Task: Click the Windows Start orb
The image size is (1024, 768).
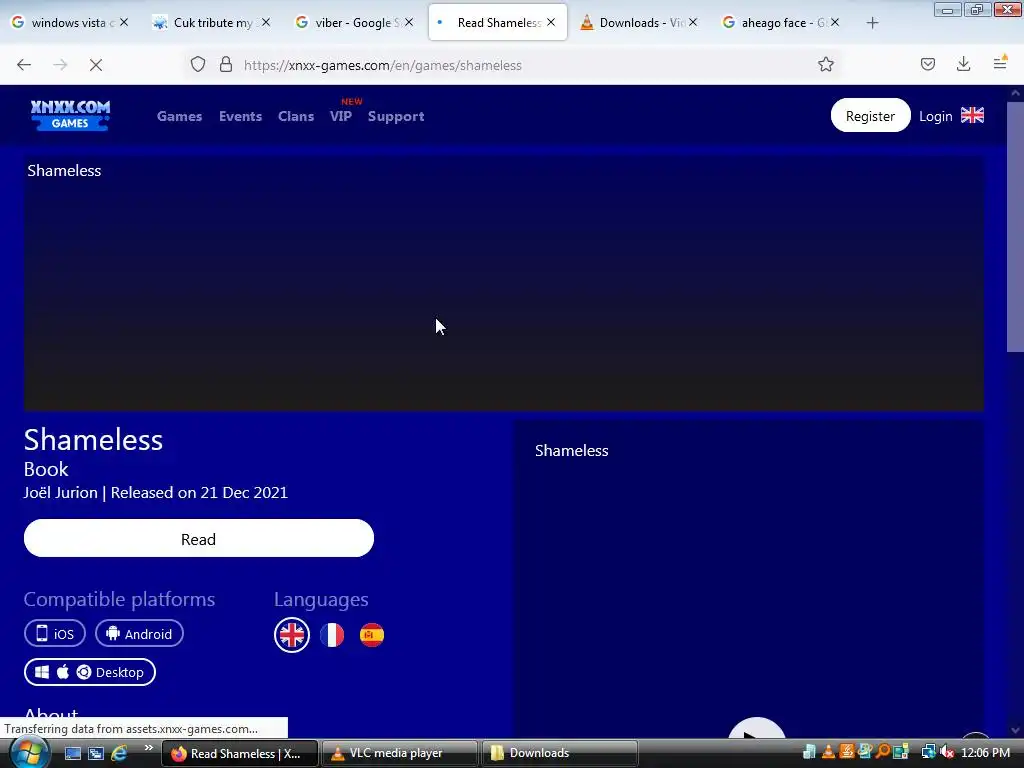Action: (27, 753)
